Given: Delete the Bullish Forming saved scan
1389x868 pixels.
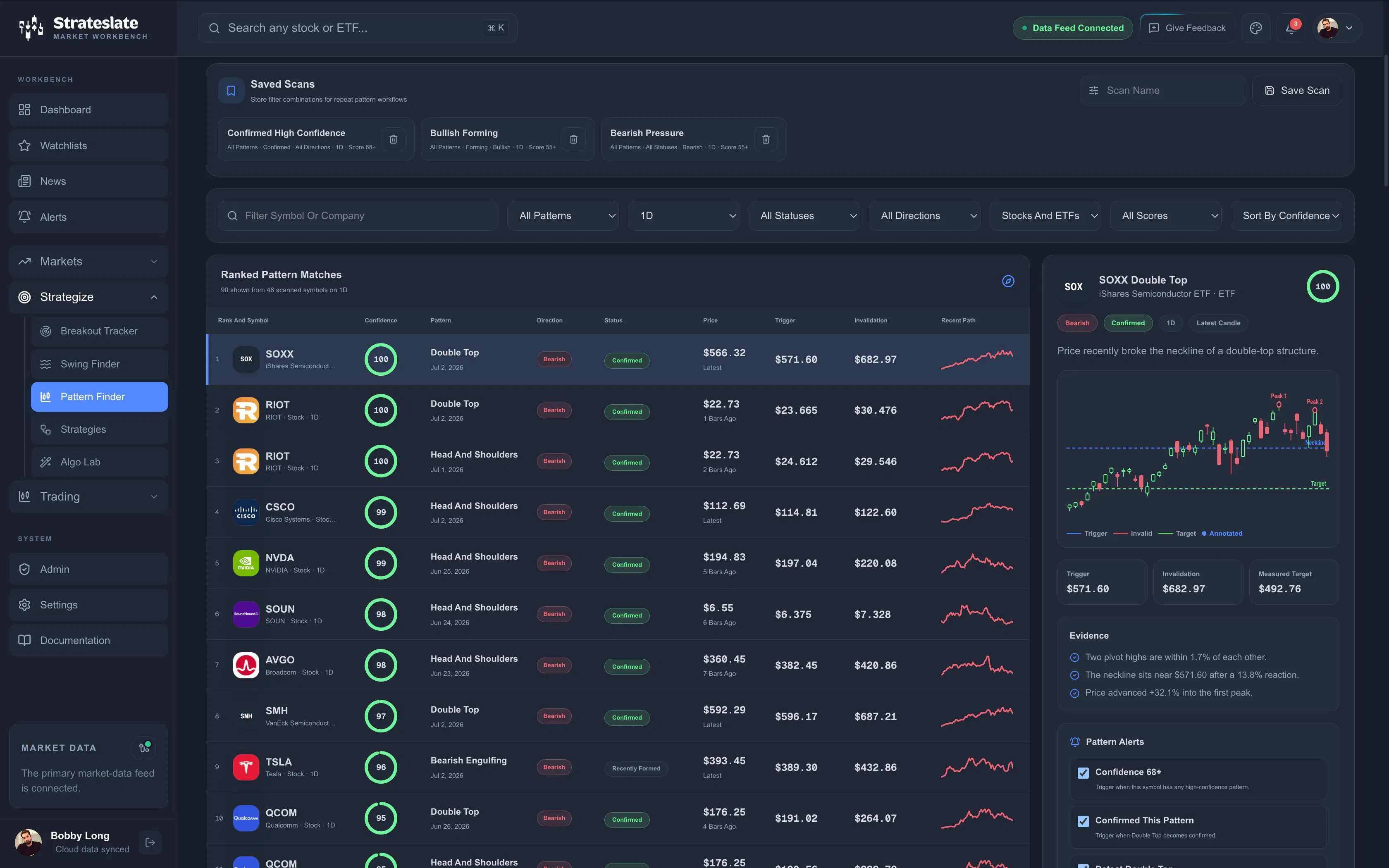Looking at the screenshot, I should (573, 139).
